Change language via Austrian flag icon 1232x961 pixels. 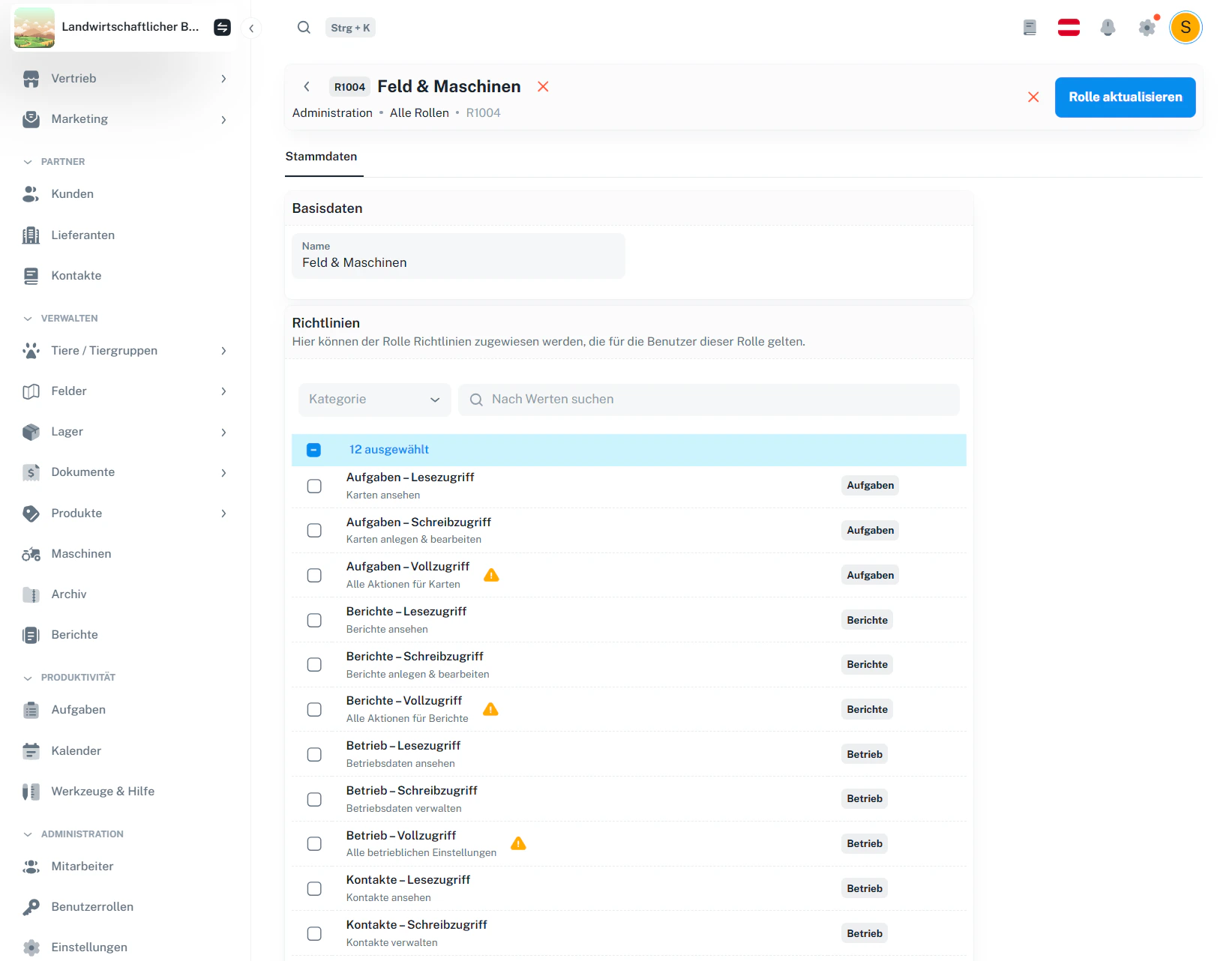click(1069, 28)
